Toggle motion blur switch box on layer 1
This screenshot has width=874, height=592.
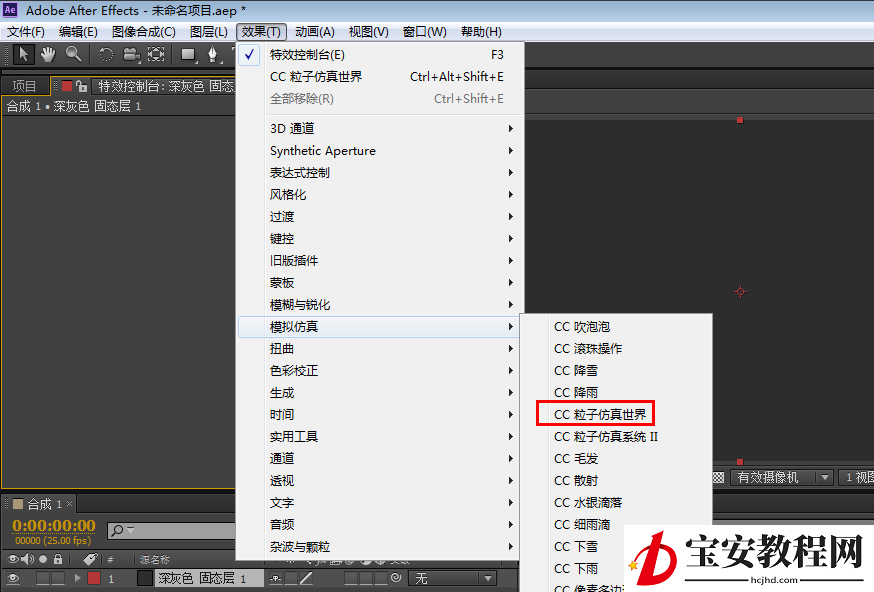[351, 579]
